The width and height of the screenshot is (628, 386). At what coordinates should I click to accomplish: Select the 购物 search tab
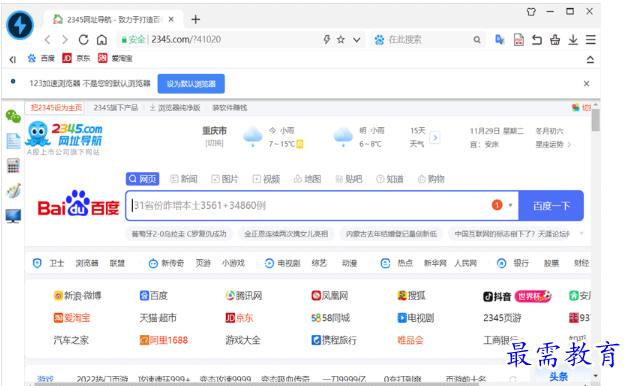pos(431,179)
